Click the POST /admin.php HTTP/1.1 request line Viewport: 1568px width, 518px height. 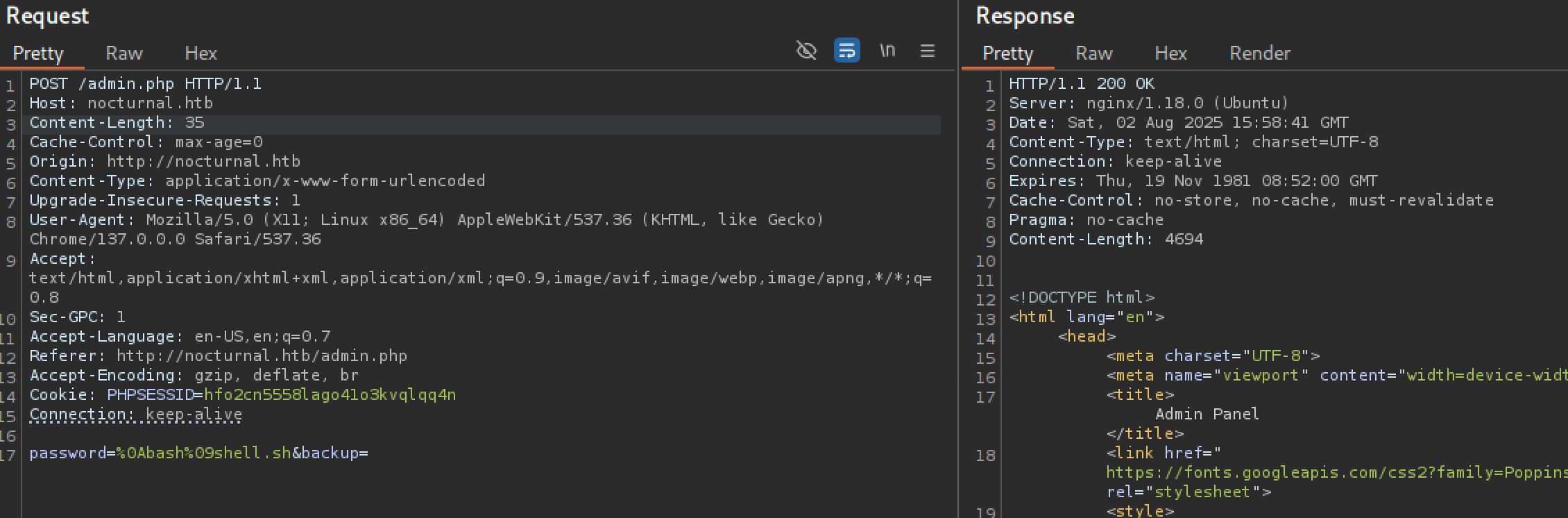(x=146, y=84)
